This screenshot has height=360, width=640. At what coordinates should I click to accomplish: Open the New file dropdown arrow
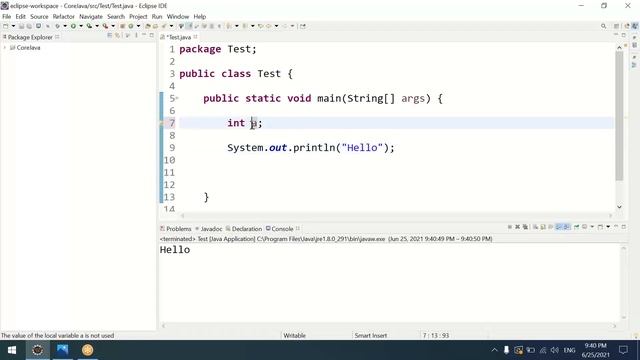pyautogui.click(x=13, y=26)
